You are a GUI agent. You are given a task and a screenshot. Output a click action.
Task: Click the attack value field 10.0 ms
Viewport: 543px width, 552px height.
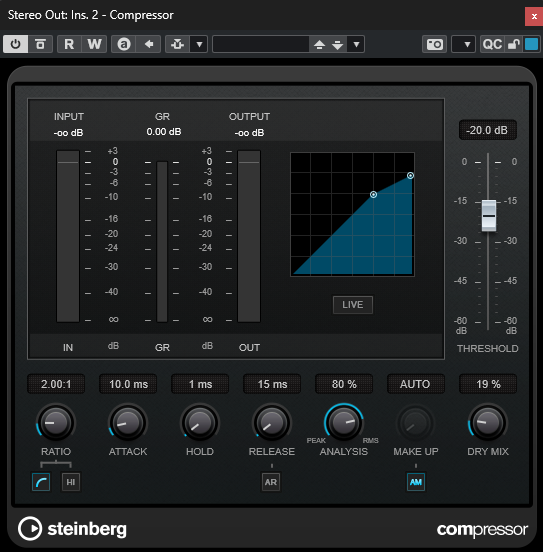128,384
